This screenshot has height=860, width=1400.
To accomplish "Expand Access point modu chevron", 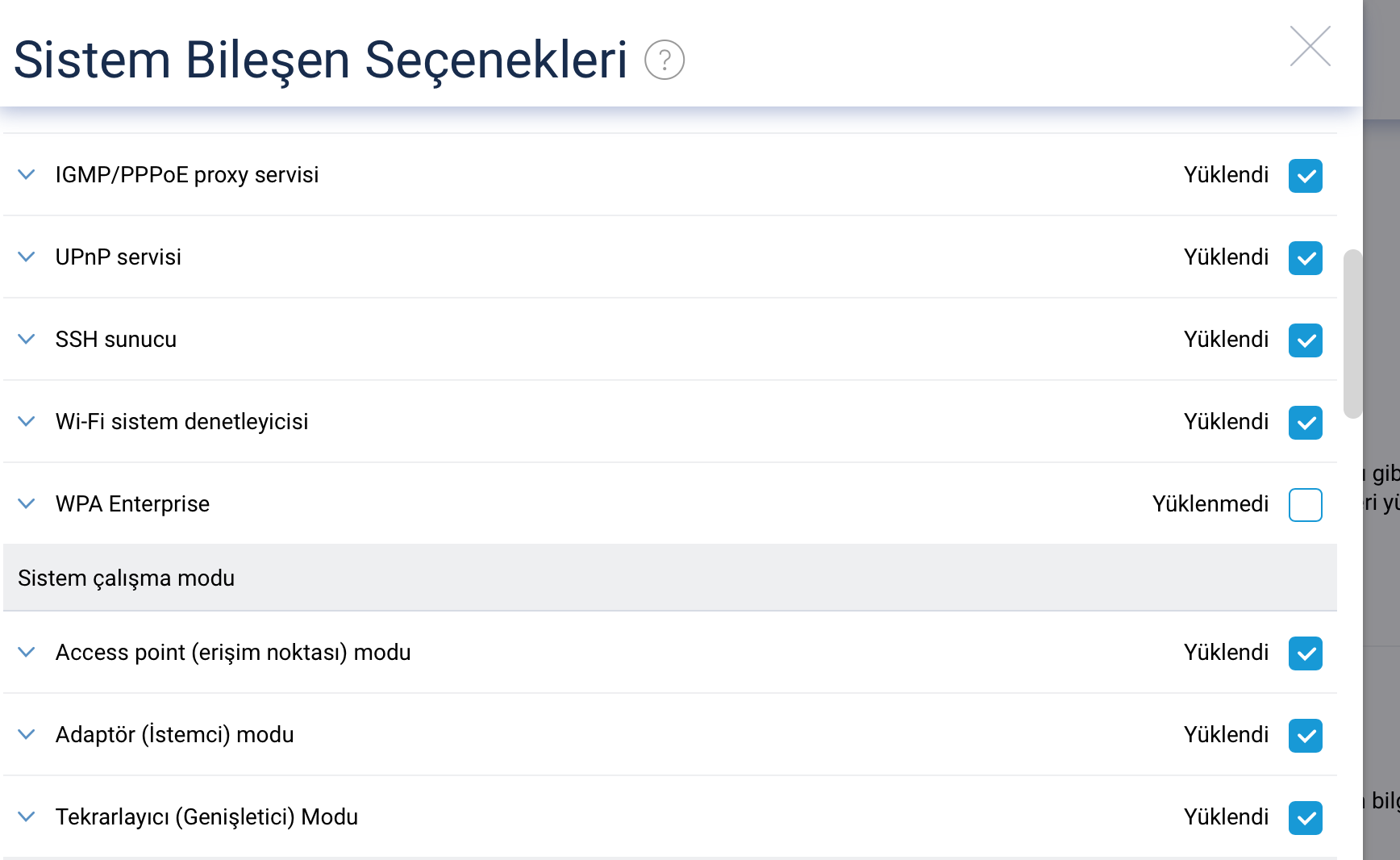I will coord(27,652).
